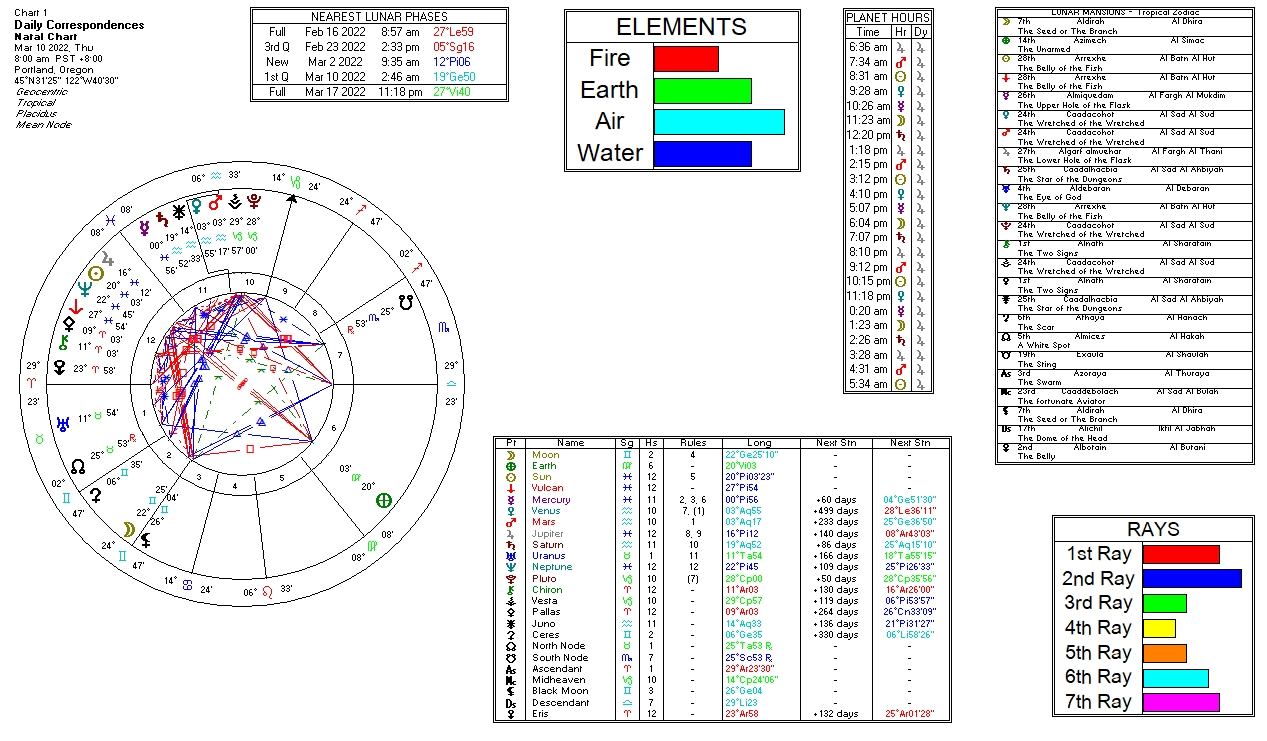
Task: Select the 'Name' column header in planet table
Action: point(571,443)
